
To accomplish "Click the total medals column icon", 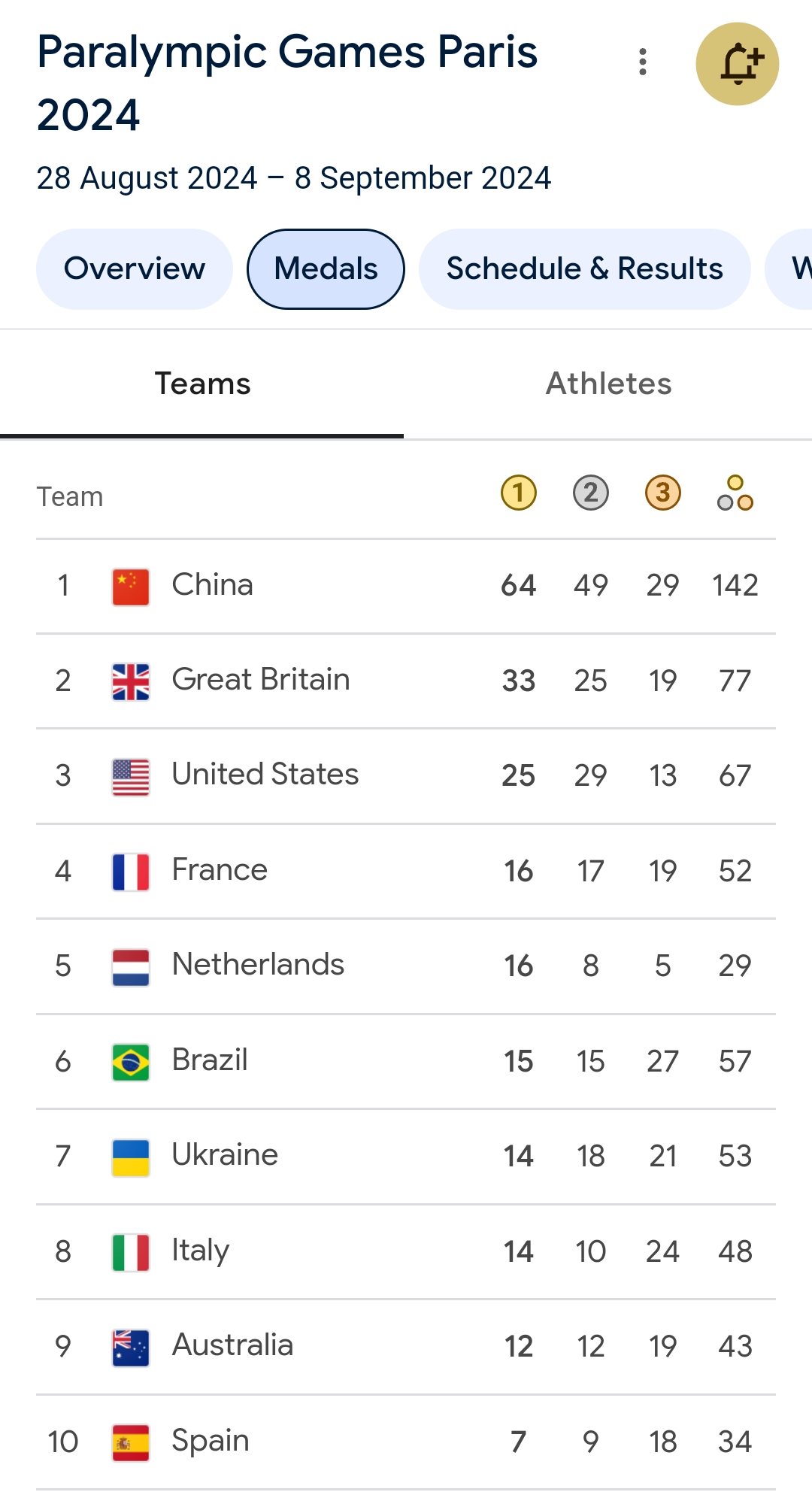I will 735,493.
